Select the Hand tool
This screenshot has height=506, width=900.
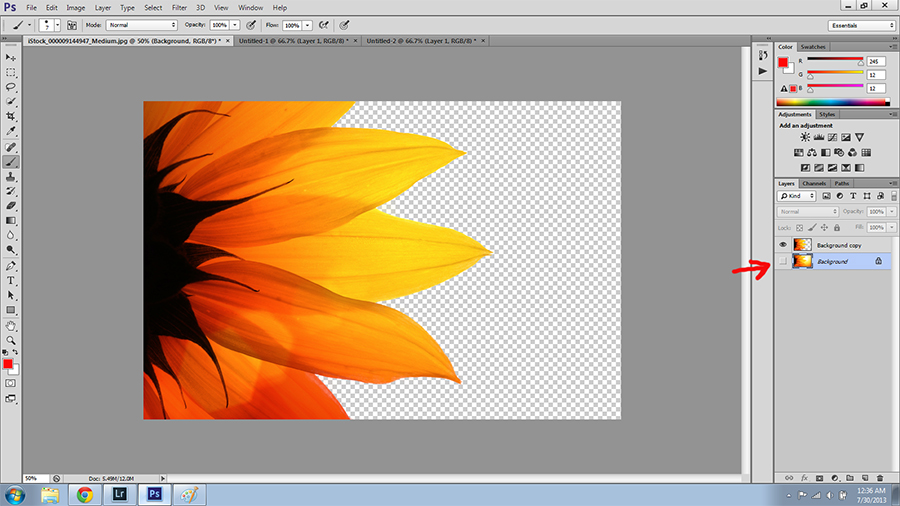pos(11,325)
